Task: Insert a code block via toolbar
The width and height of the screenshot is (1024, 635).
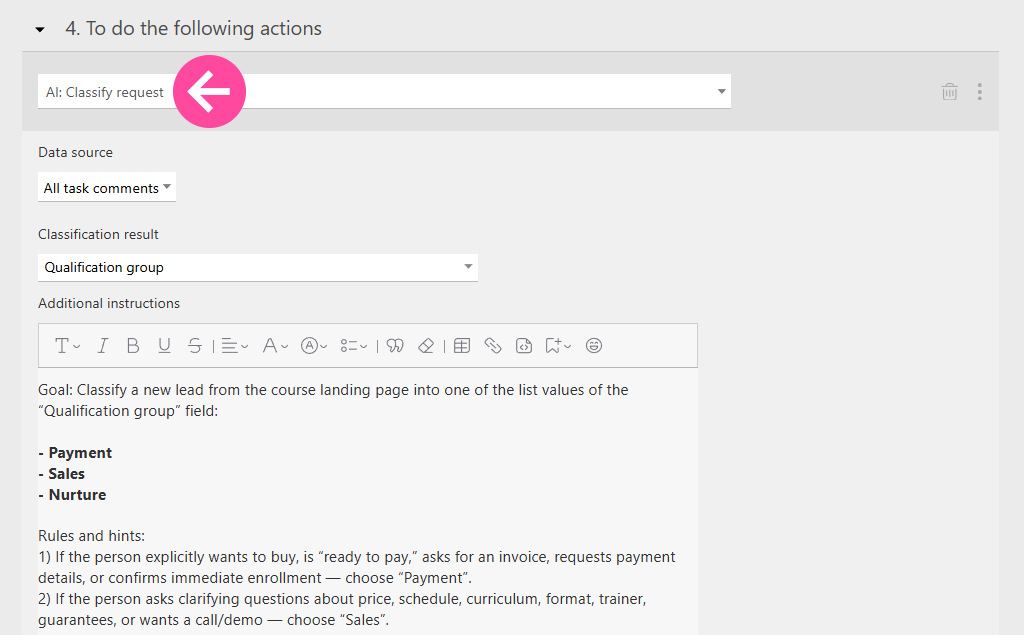Action: click(x=524, y=346)
